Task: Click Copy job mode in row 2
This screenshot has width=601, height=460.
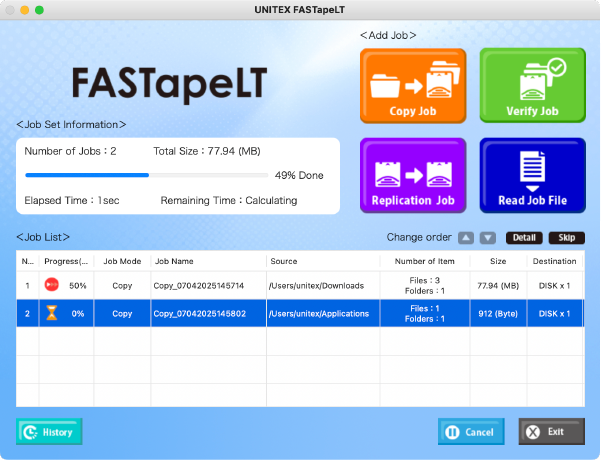Action: click(122, 314)
